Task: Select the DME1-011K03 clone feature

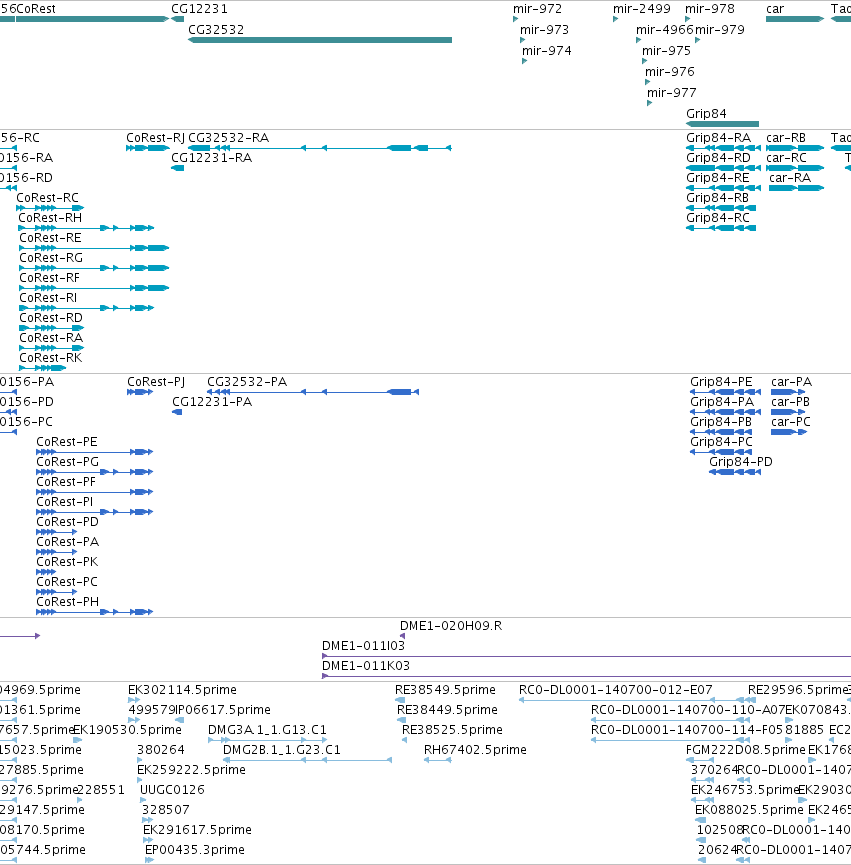Action: [586, 676]
